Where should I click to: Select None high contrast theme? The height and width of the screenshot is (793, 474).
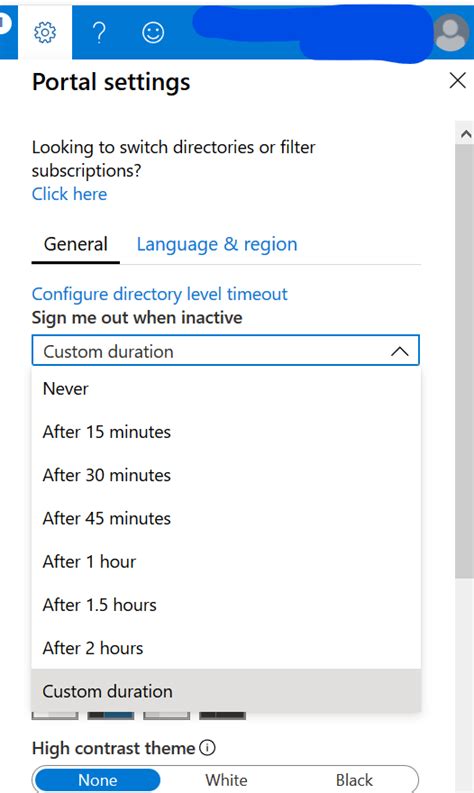point(98,780)
